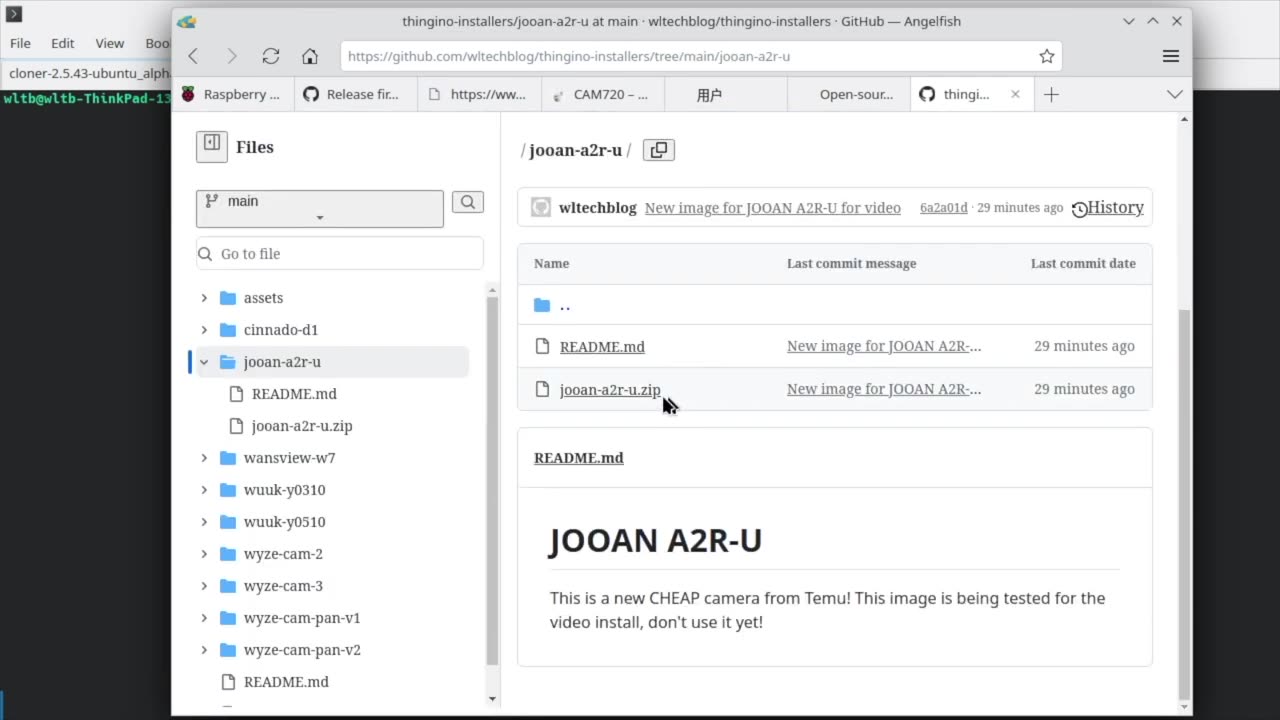1280x720 pixels.
Task: Expand the wuuk-y0510 folder
Action: [x=204, y=522]
